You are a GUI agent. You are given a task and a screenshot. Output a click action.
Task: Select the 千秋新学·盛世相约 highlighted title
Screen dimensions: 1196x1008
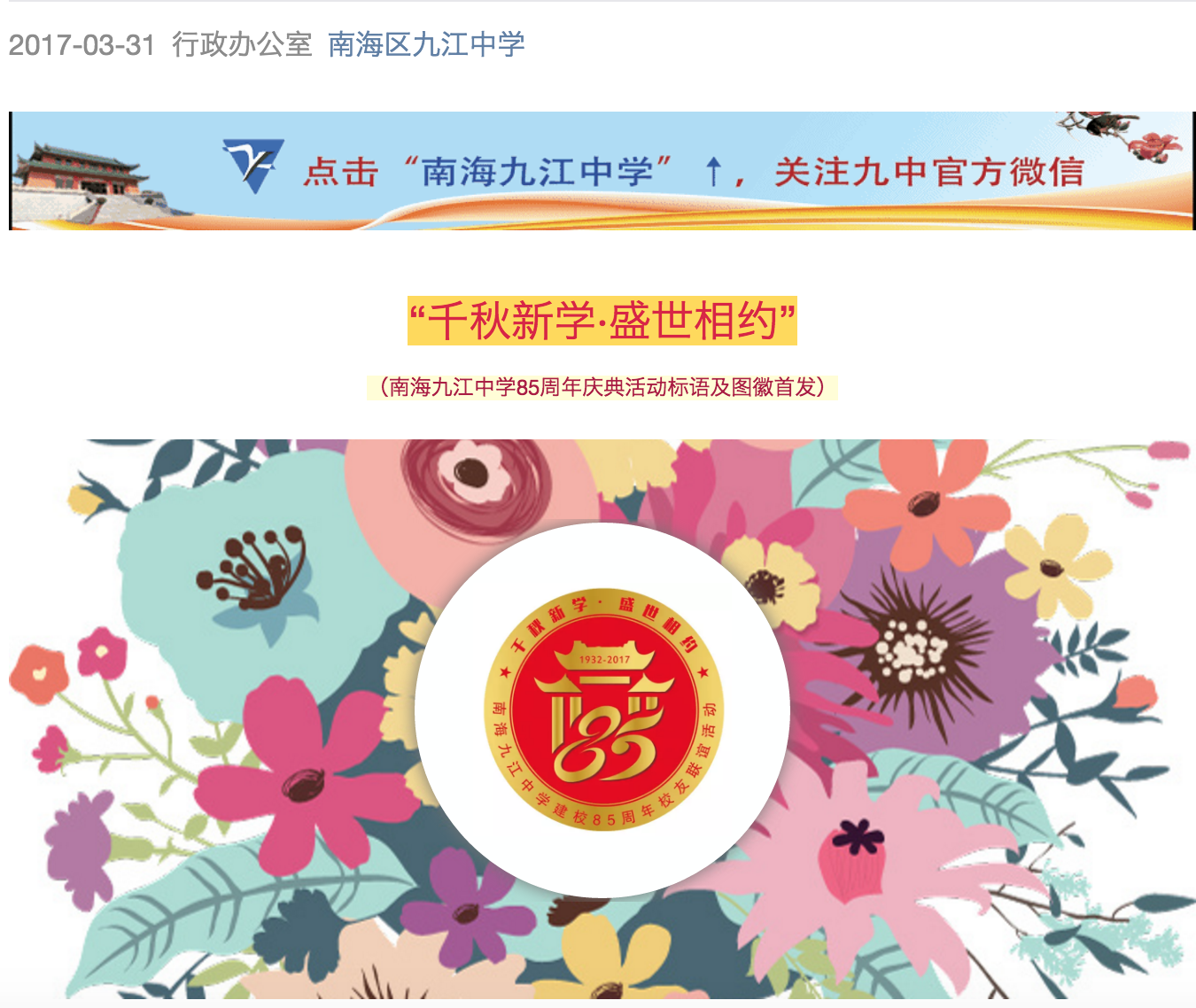pos(602,321)
